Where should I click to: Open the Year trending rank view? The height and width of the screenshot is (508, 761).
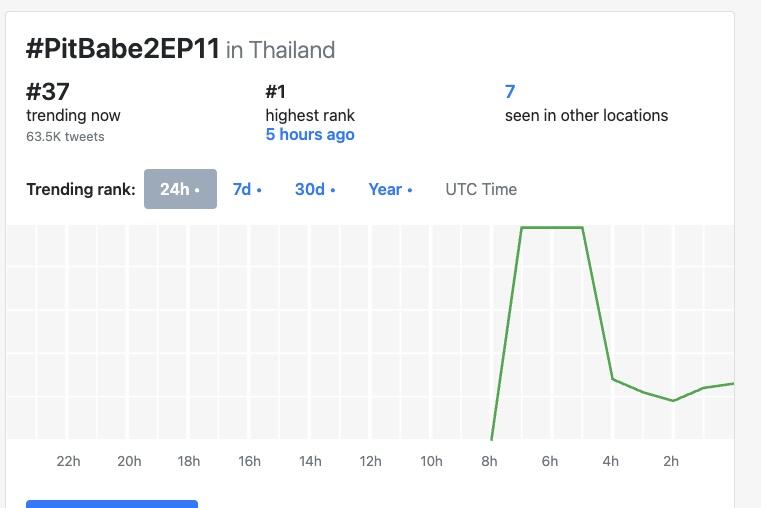tap(390, 189)
